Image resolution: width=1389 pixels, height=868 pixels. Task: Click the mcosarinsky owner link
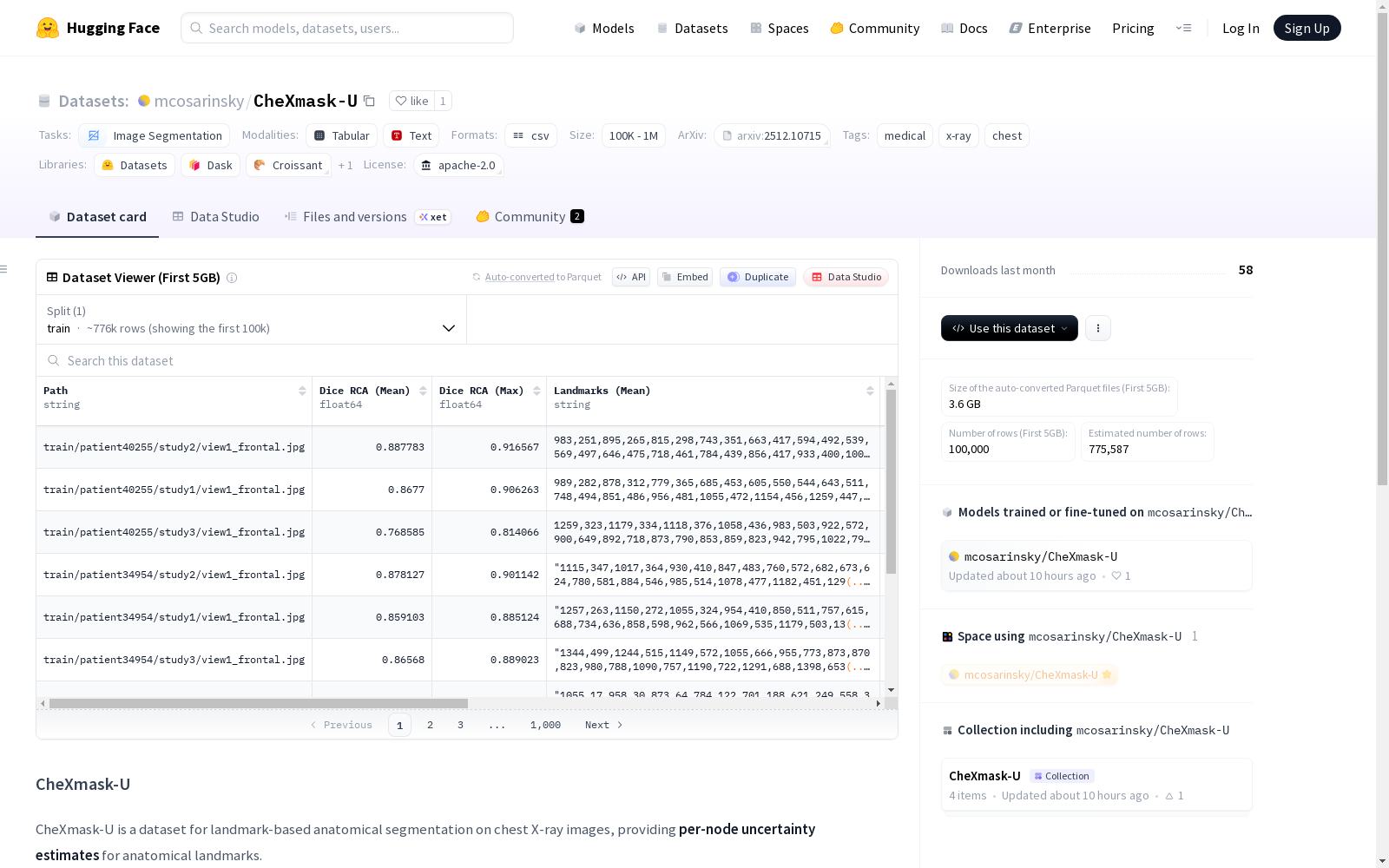(x=199, y=101)
